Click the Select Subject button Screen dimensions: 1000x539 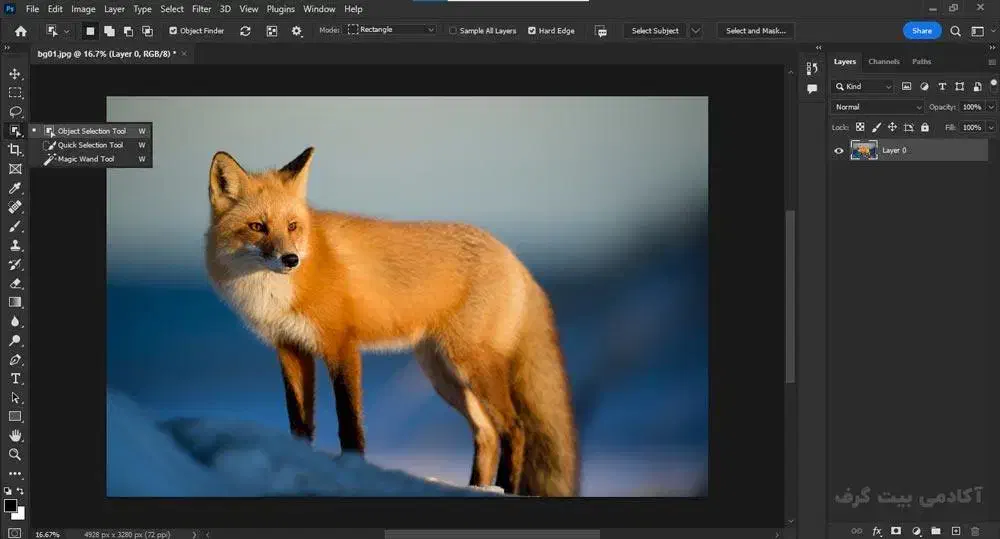pos(655,31)
